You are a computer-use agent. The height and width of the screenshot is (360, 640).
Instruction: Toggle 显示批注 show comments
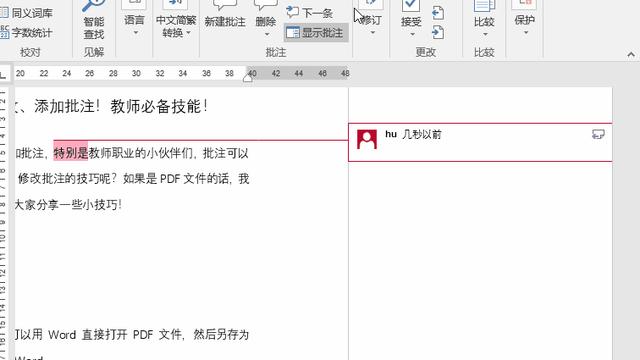pos(316,33)
